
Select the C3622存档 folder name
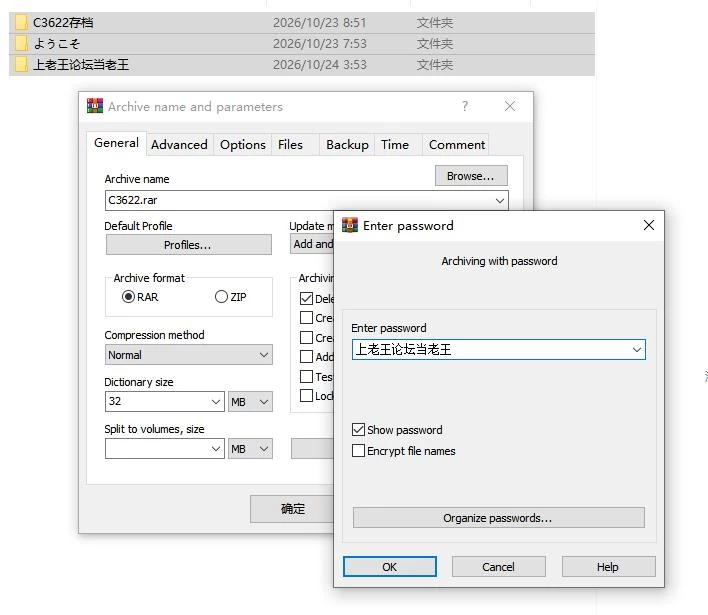pos(63,23)
